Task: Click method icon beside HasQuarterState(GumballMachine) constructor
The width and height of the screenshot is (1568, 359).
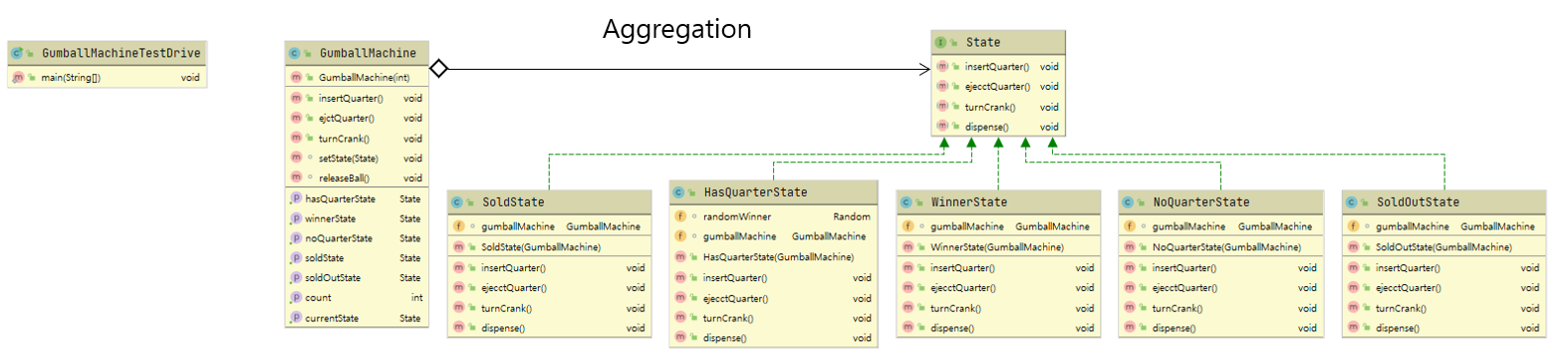Action: (x=680, y=256)
